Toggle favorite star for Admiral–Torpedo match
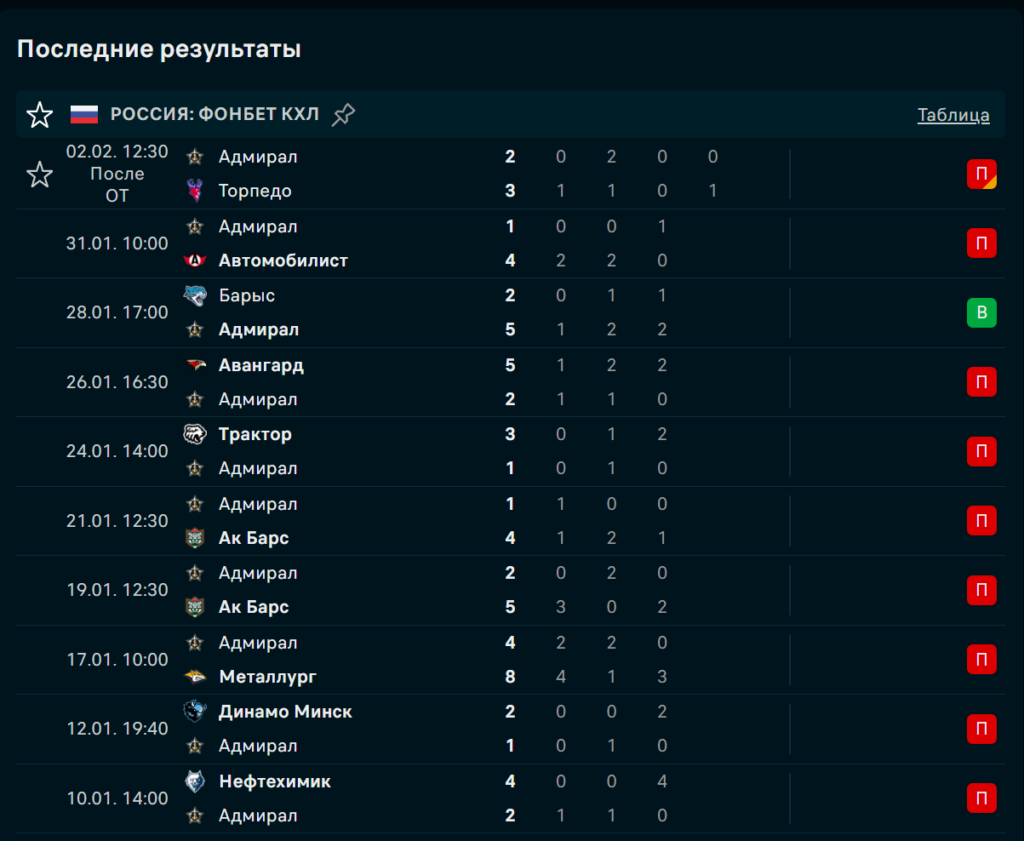 click(x=39, y=175)
